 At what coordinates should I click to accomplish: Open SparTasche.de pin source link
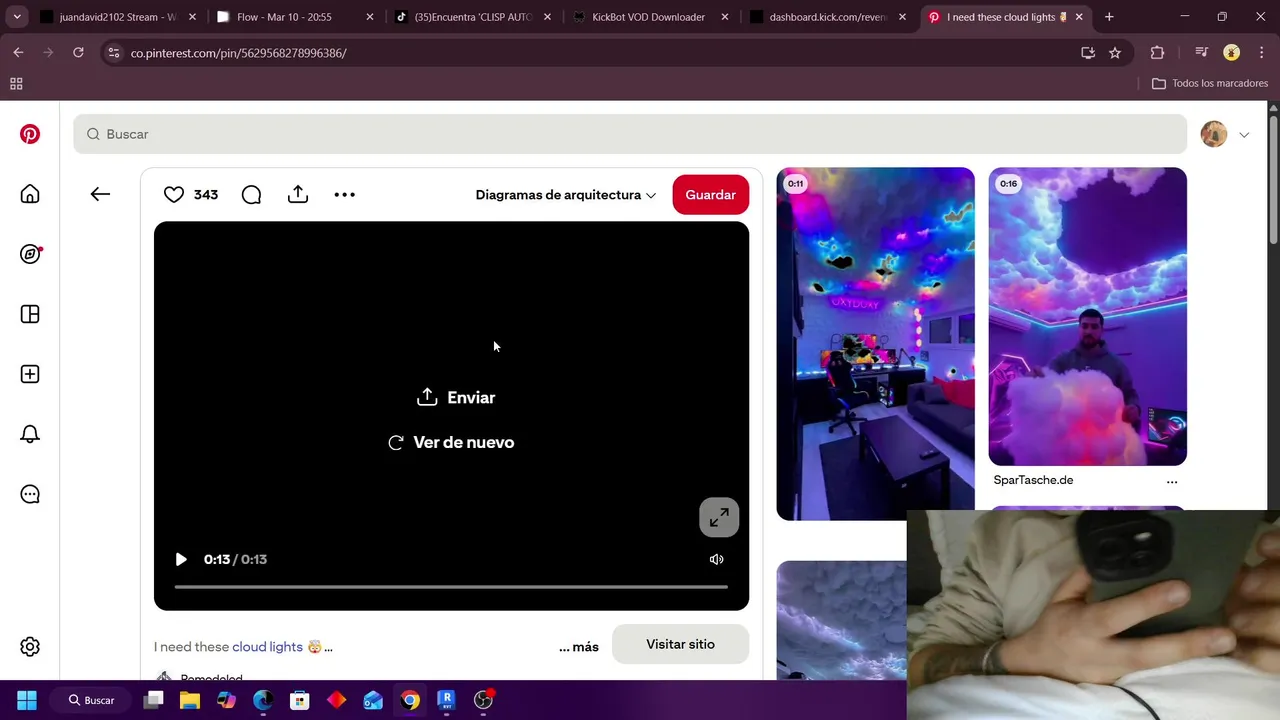coord(1033,480)
